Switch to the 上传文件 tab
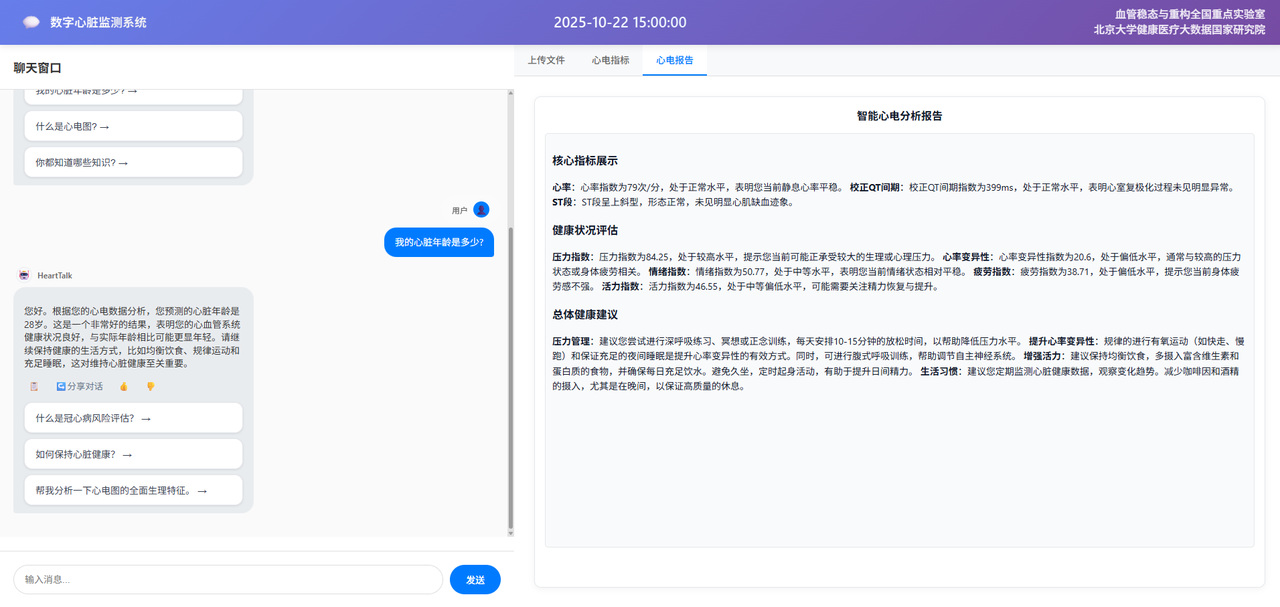 click(x=546, y=60)
